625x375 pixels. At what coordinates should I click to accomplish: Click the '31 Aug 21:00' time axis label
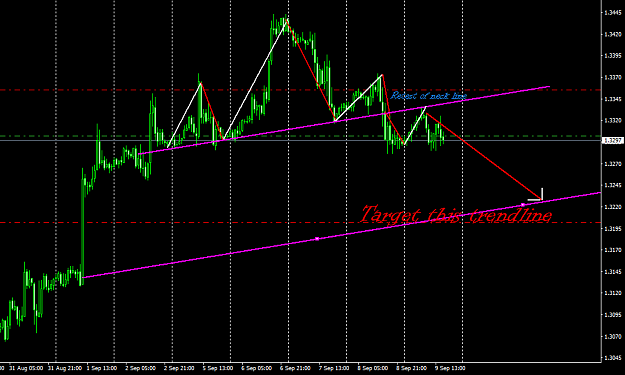65,368
